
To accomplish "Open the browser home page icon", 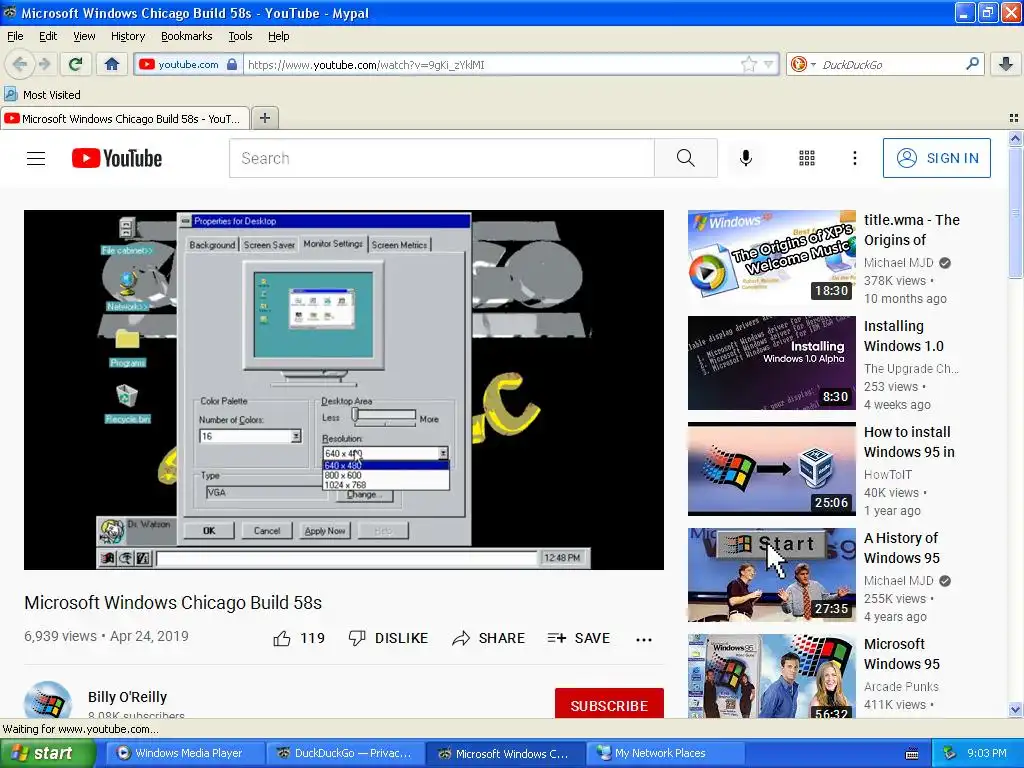I will pos(112,64).
